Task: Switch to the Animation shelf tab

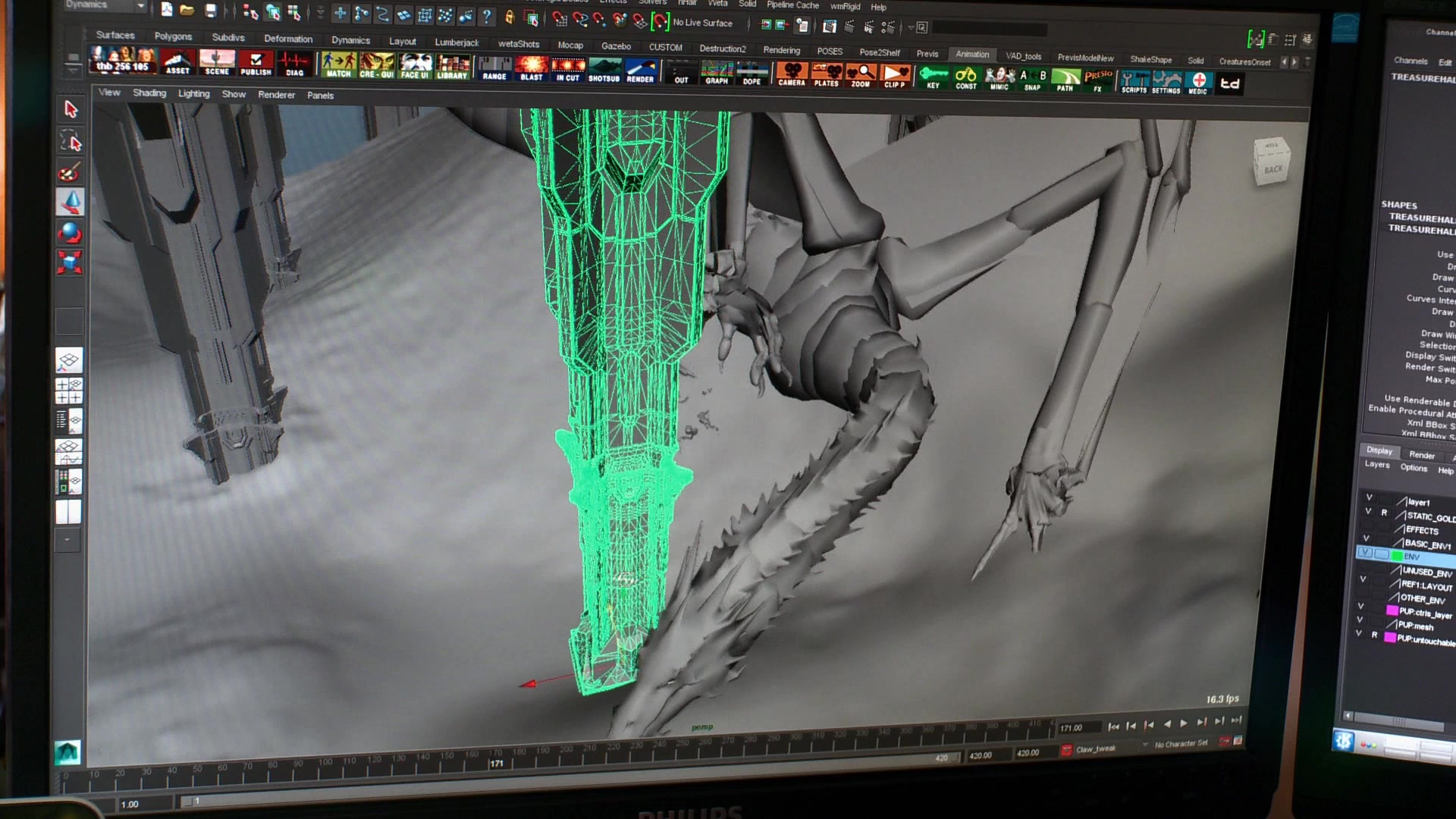Action: tap(972, 54)
